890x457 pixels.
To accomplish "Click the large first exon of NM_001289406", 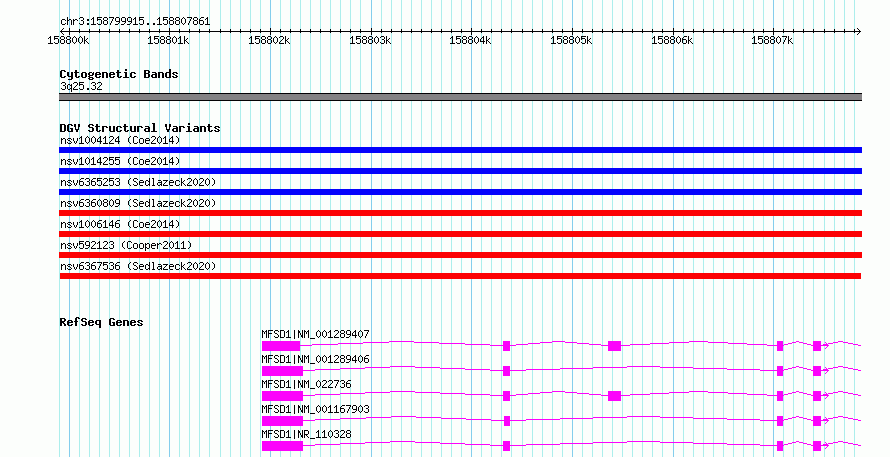I will (x=282, y=371).
